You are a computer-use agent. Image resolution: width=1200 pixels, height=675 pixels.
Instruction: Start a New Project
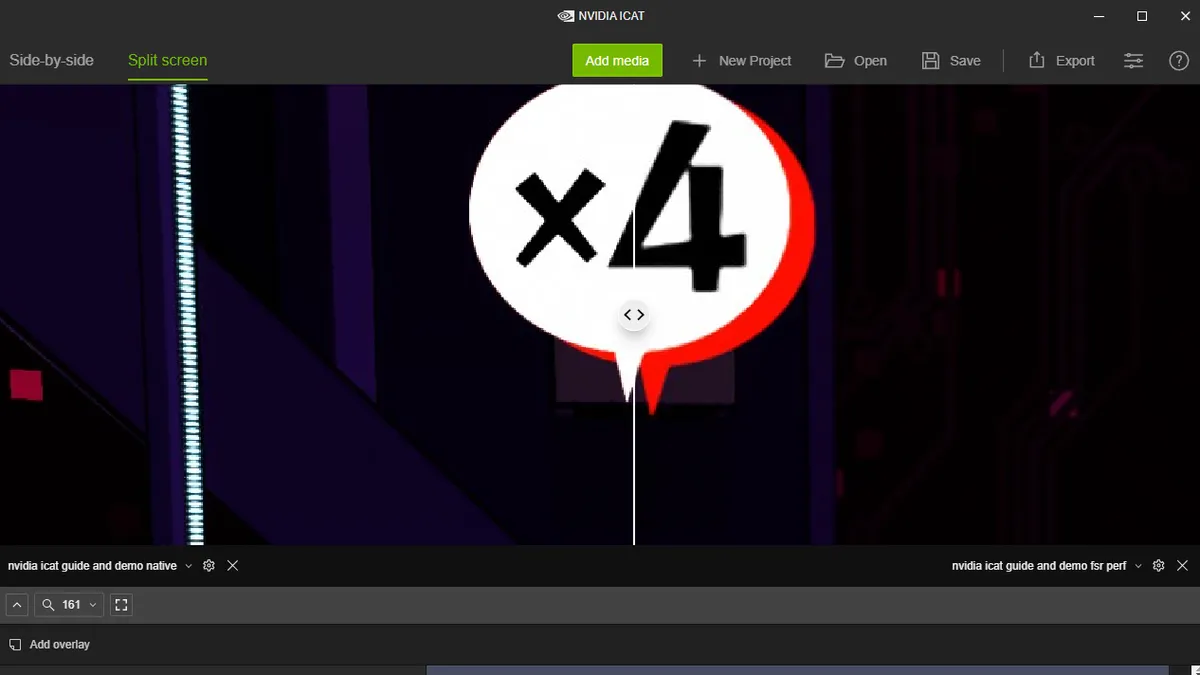click(x=741, y=61)
